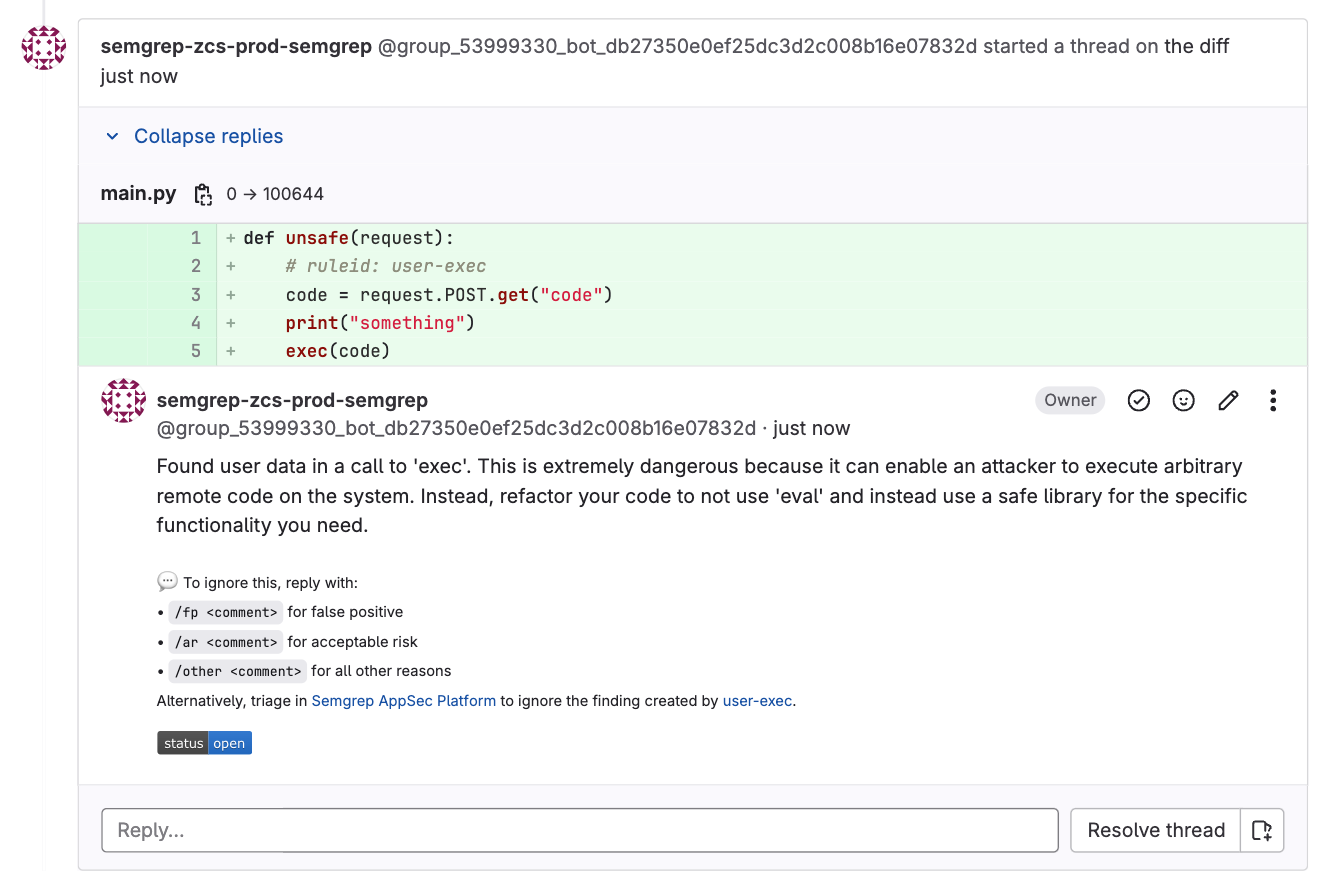Viewport: 1342px width, 888px height.
Task: Add an emoji reaction to the Semgrep comment
Action: click(1183, 400)
